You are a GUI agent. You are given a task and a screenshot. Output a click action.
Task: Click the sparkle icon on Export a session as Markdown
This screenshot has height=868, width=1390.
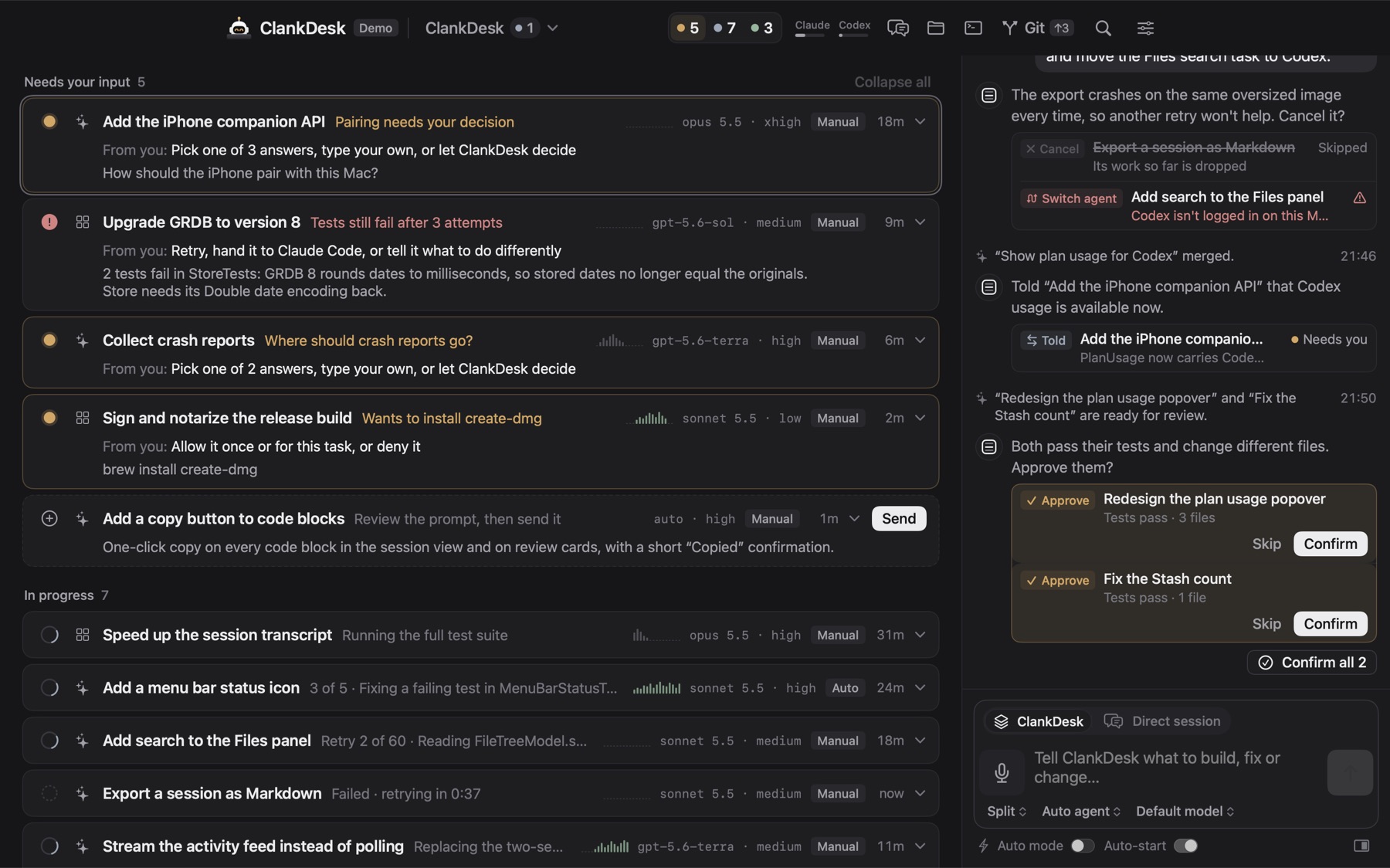(x=83, y=794)
